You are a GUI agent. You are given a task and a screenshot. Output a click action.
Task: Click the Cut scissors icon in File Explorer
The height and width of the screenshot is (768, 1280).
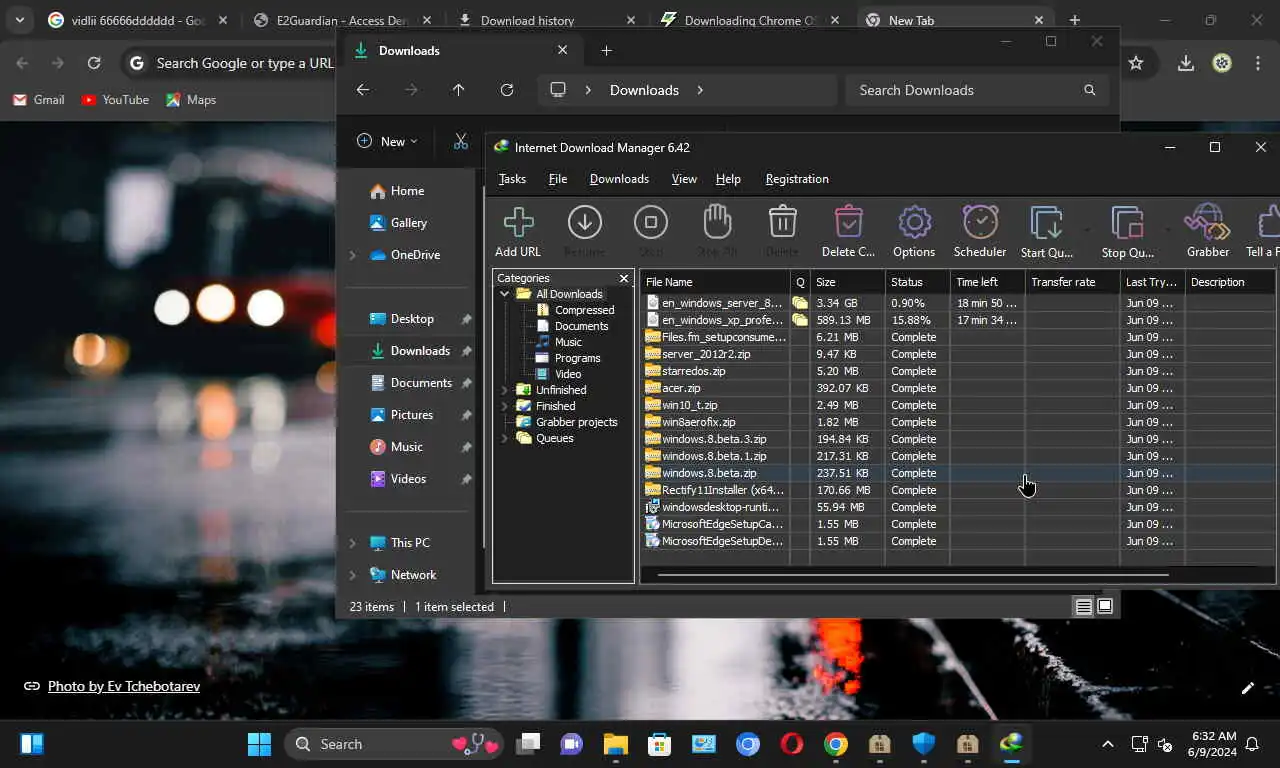coord(460,142)
